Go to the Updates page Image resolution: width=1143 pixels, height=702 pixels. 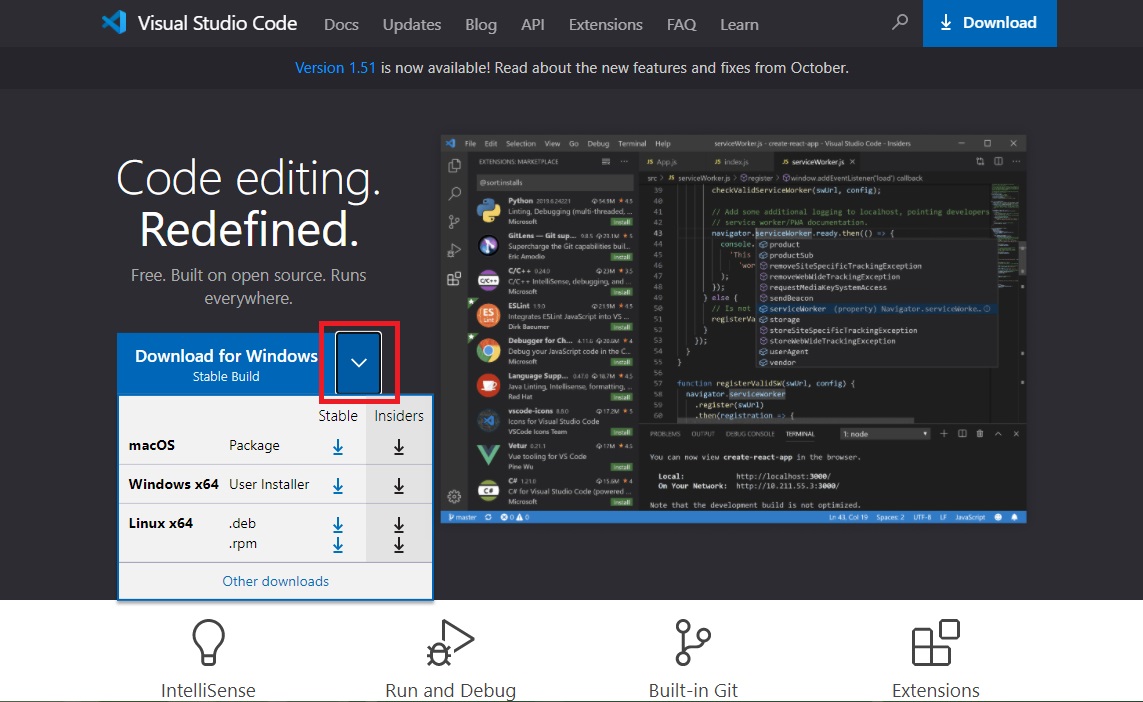[x=412, y=24]
